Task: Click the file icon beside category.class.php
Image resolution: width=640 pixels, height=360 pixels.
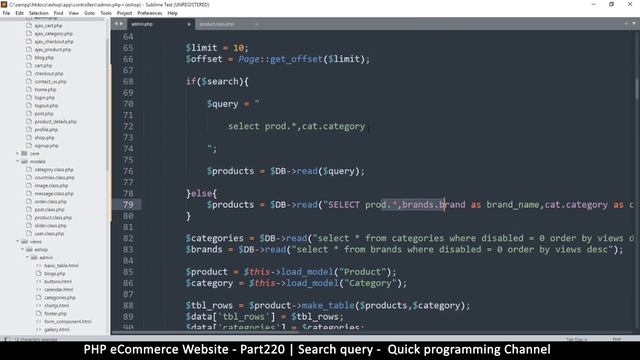Action: click(x=29, y=169)
